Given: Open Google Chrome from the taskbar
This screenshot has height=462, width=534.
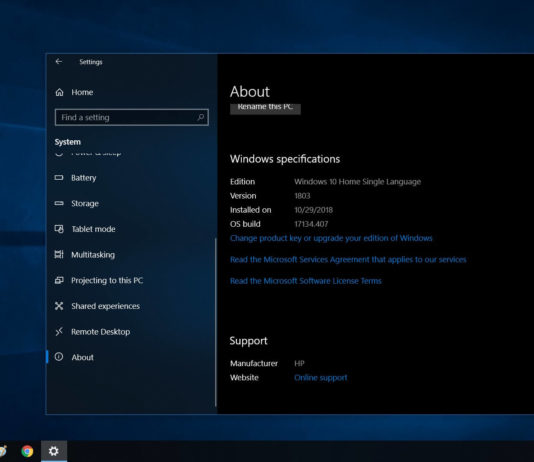Looking at the screenshot, I should pos(27,451).
